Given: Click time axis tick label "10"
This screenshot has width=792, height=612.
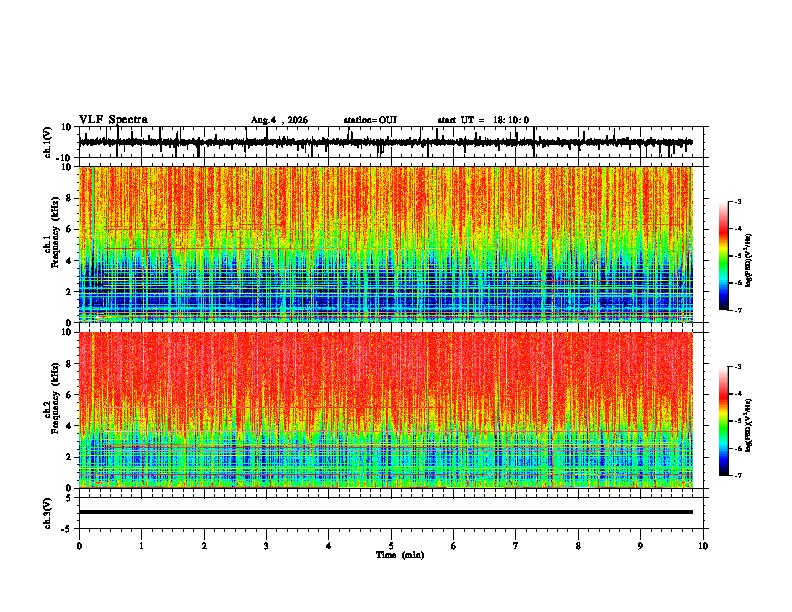Looking at the screenshot, I should pos(703,546).
